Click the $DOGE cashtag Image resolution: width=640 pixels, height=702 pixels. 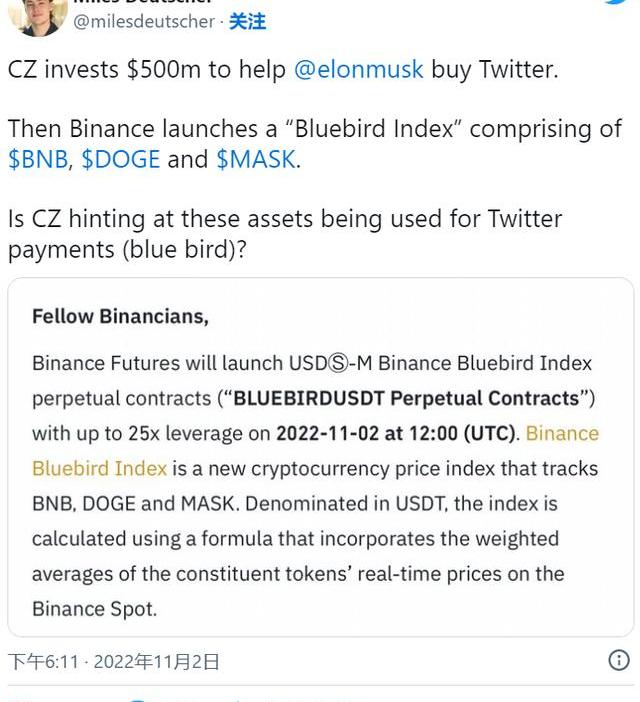point(120,160)
